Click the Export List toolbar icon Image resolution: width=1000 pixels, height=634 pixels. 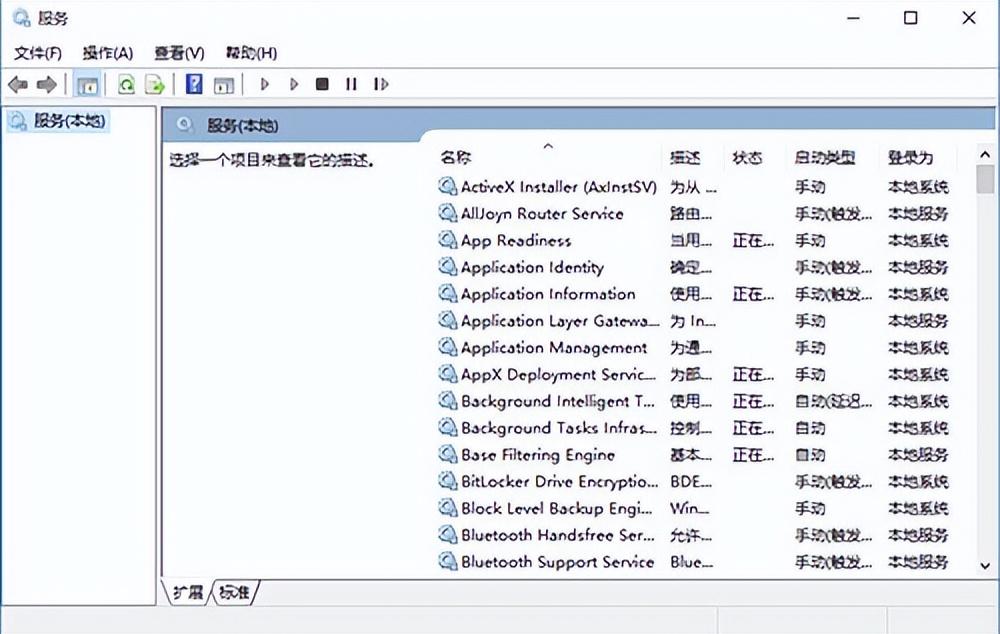155,84
